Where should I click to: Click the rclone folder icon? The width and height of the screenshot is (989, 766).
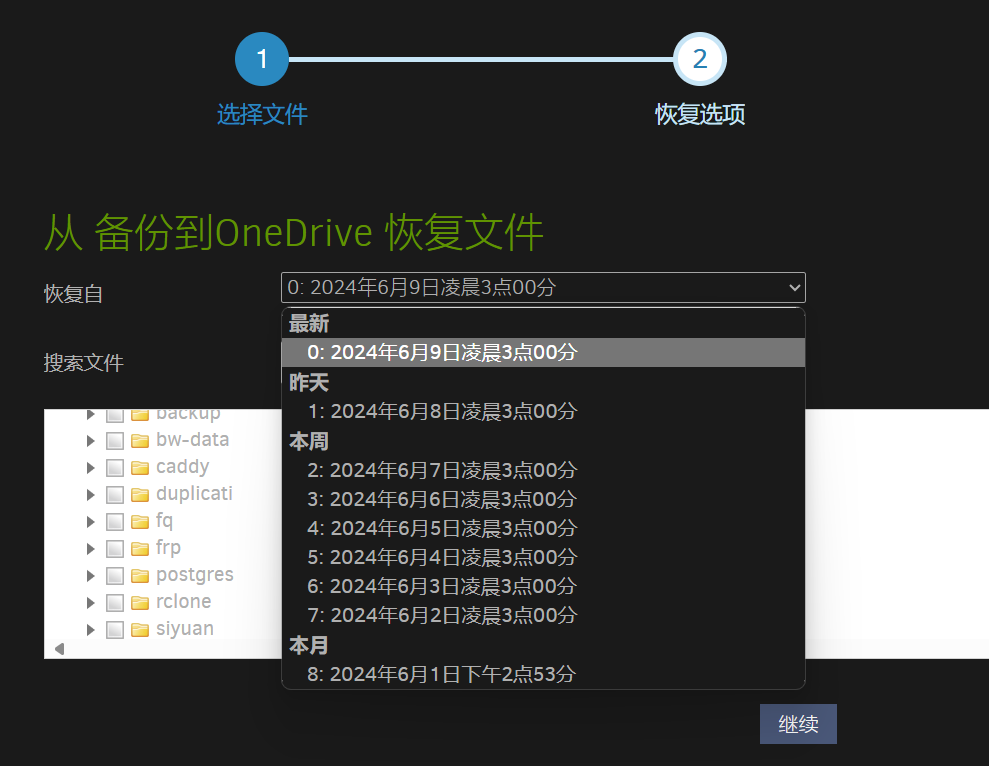139,603
